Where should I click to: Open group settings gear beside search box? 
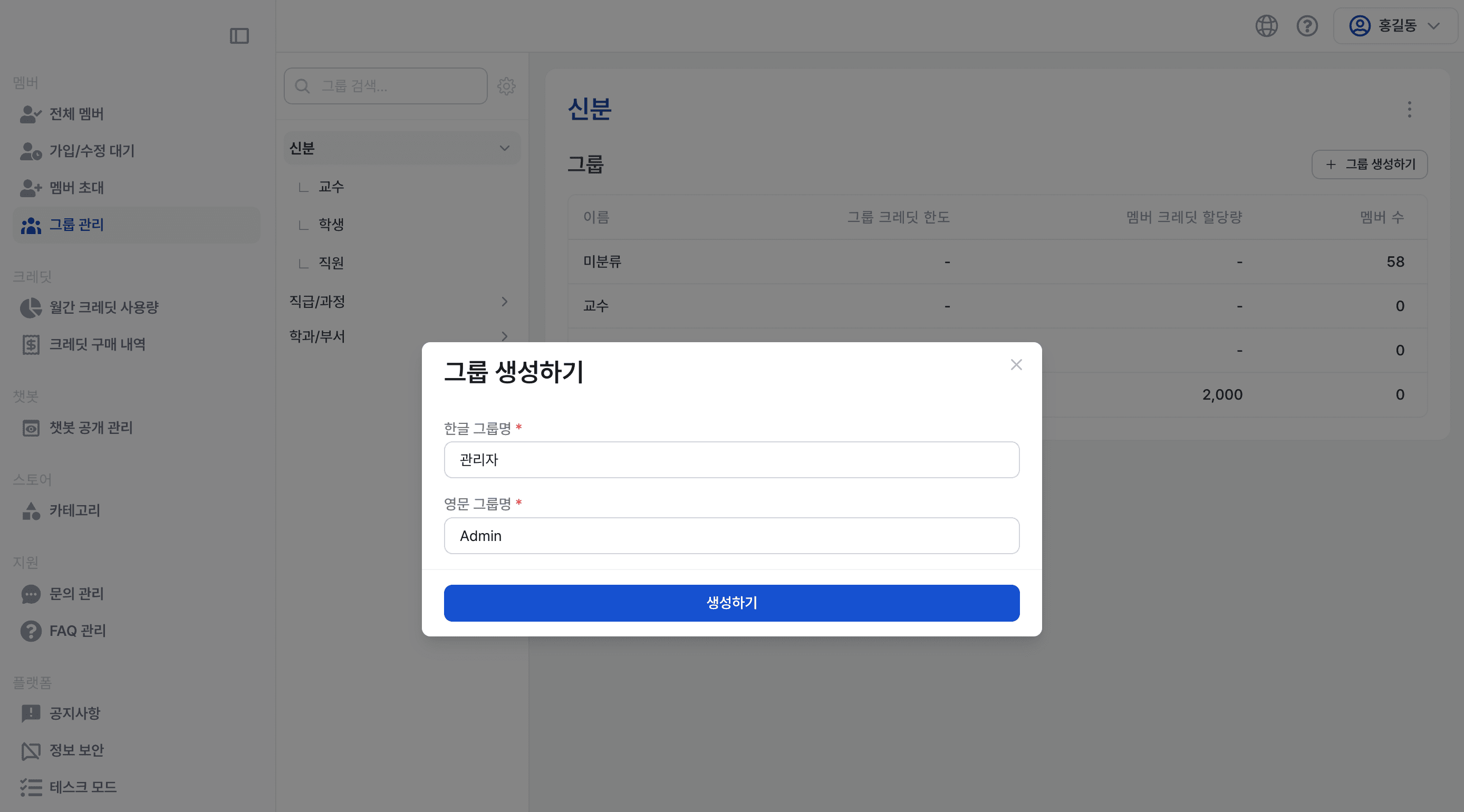click(506, 86)
